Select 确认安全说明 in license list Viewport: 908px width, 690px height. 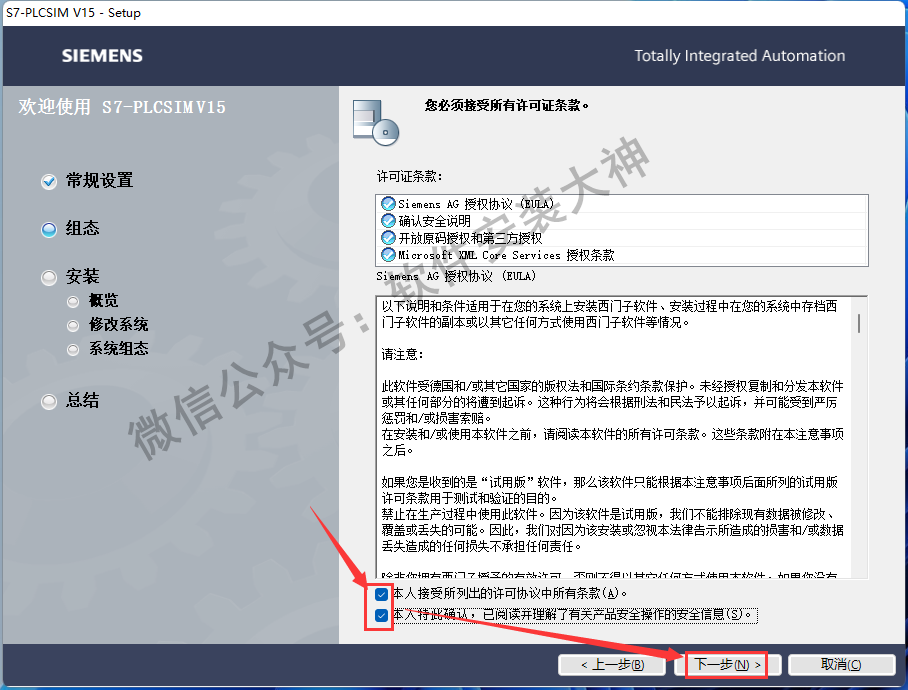[622, 221]
